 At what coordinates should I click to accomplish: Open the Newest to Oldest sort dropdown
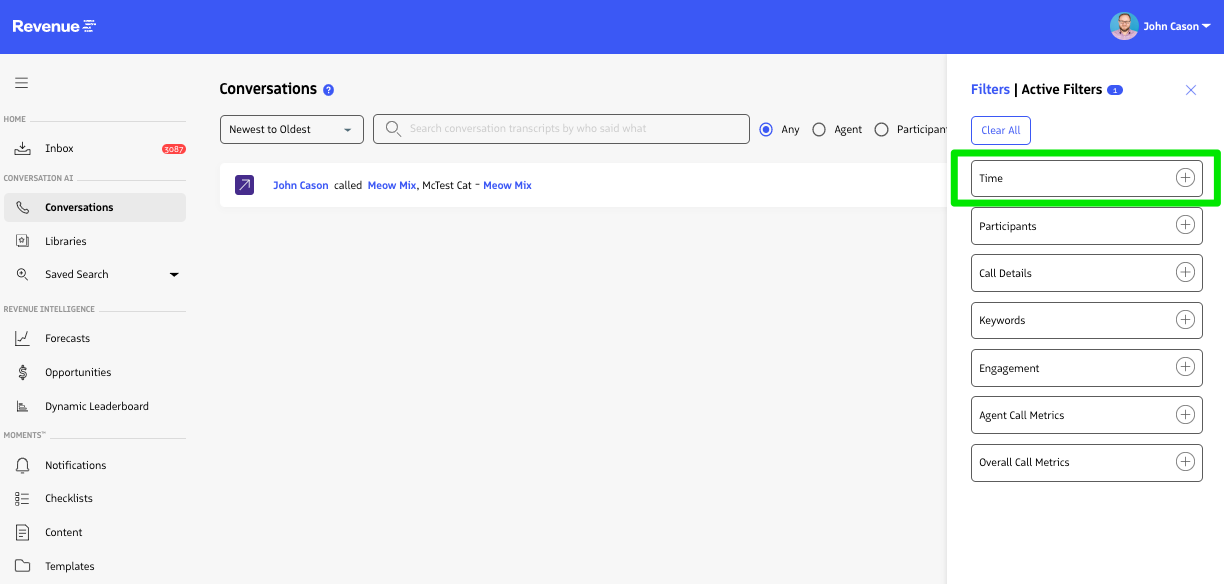(292, 129)
